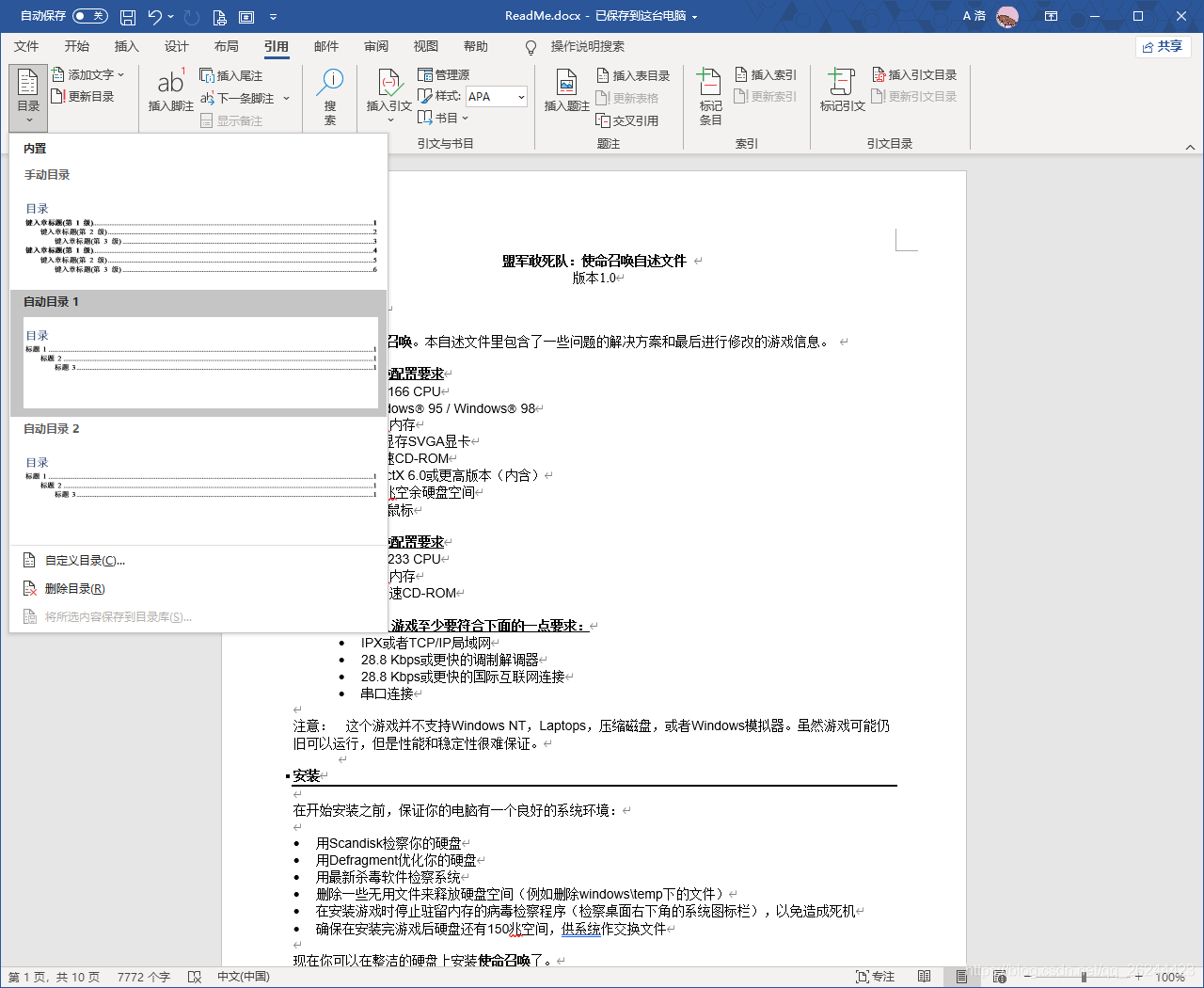The image size is (1204, 988).
Task: Click the 管理源 button
Action: point(444,74)
